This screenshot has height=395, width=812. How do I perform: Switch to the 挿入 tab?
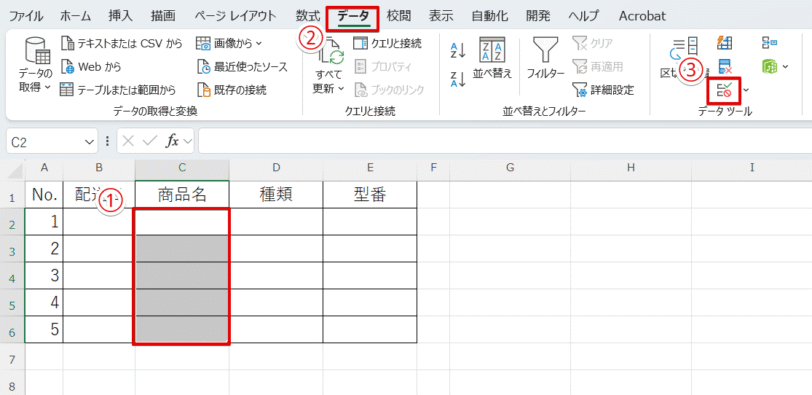pyautogui.click(x=121, y=16)
